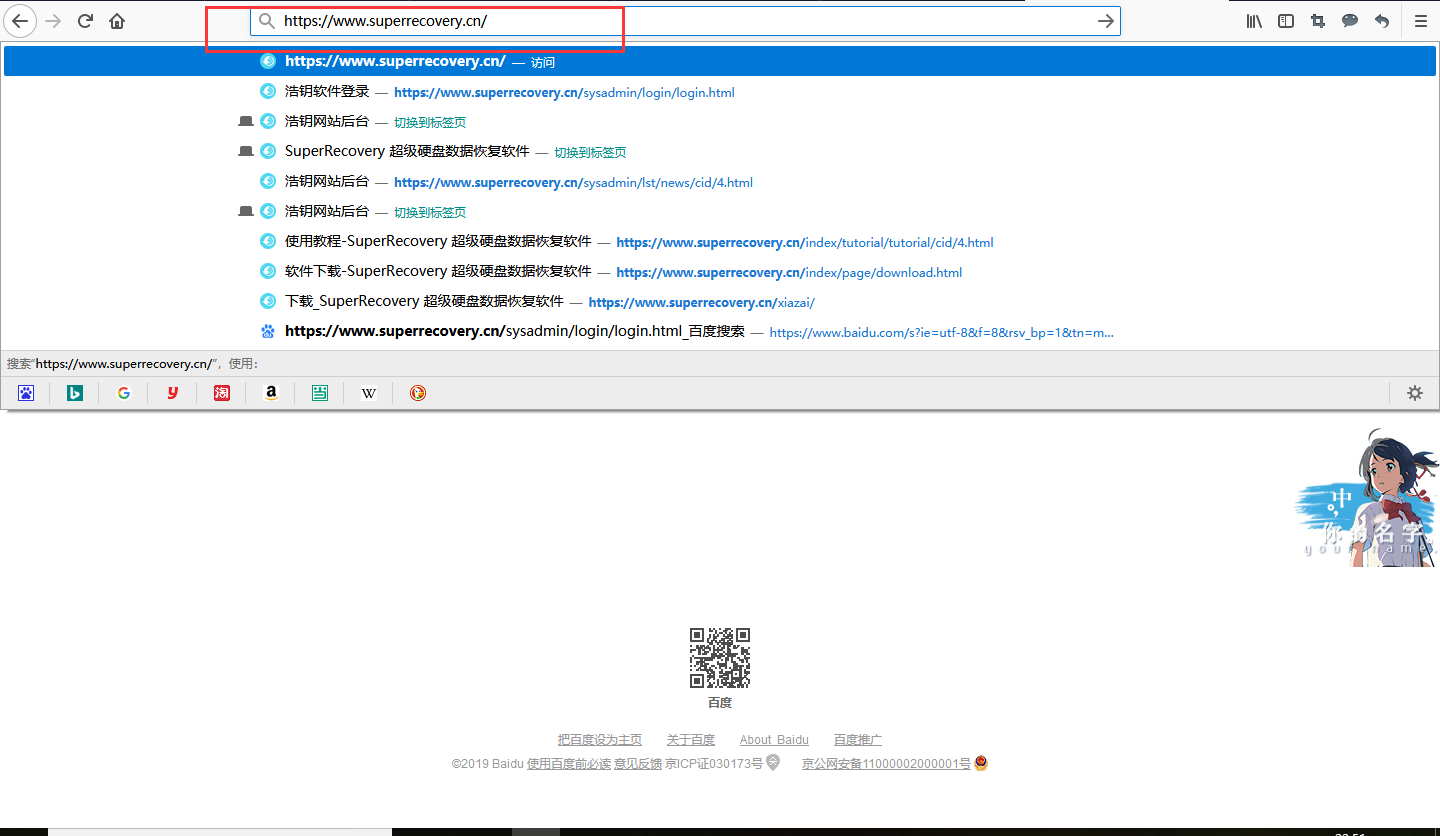The width and height of the screenshot is (1440, 836).
Task: Search with Wikipedia W engine icon
Action: tap(369, 393)
